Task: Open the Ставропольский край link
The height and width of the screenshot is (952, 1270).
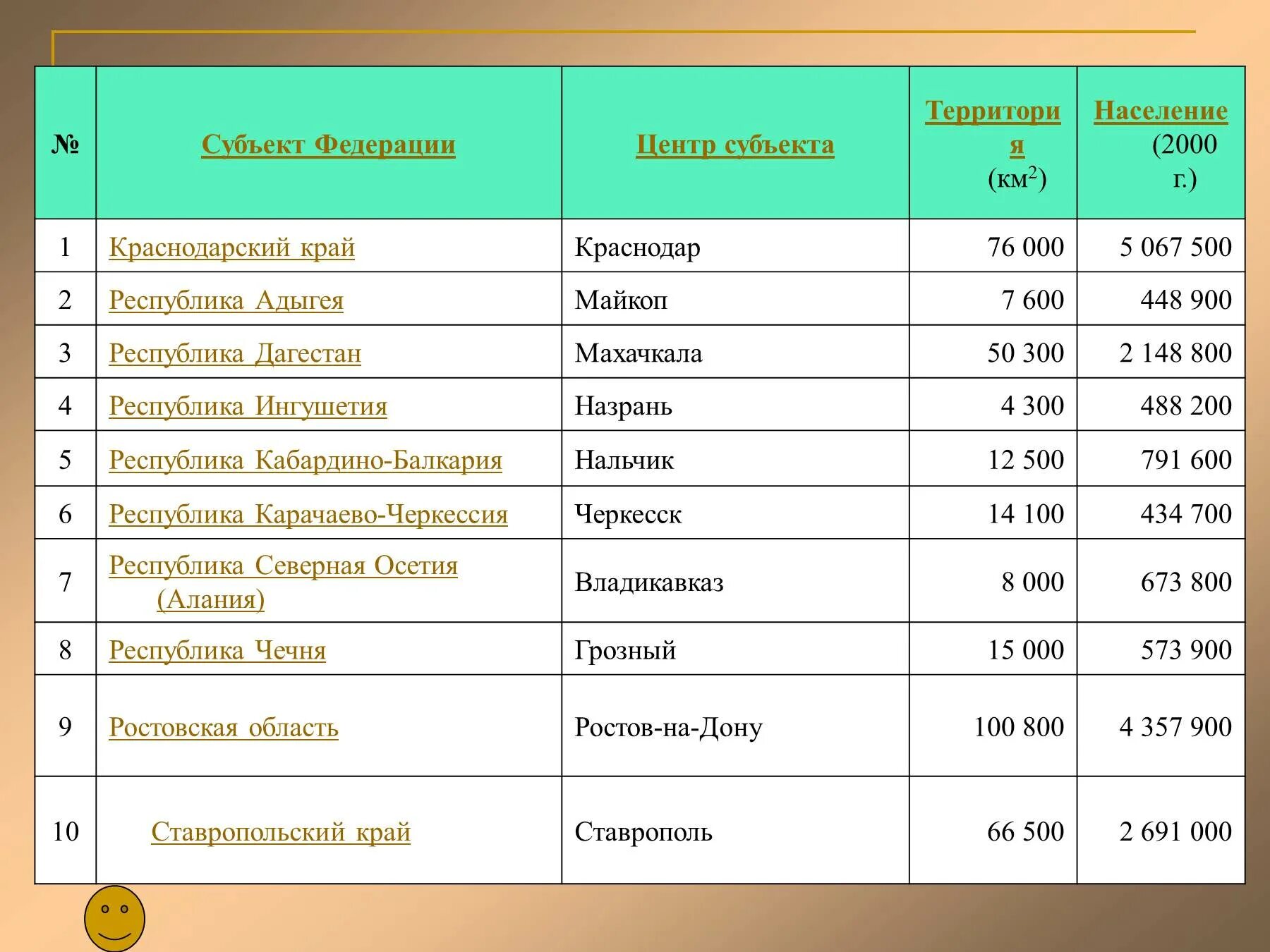Action: [281, 832]
